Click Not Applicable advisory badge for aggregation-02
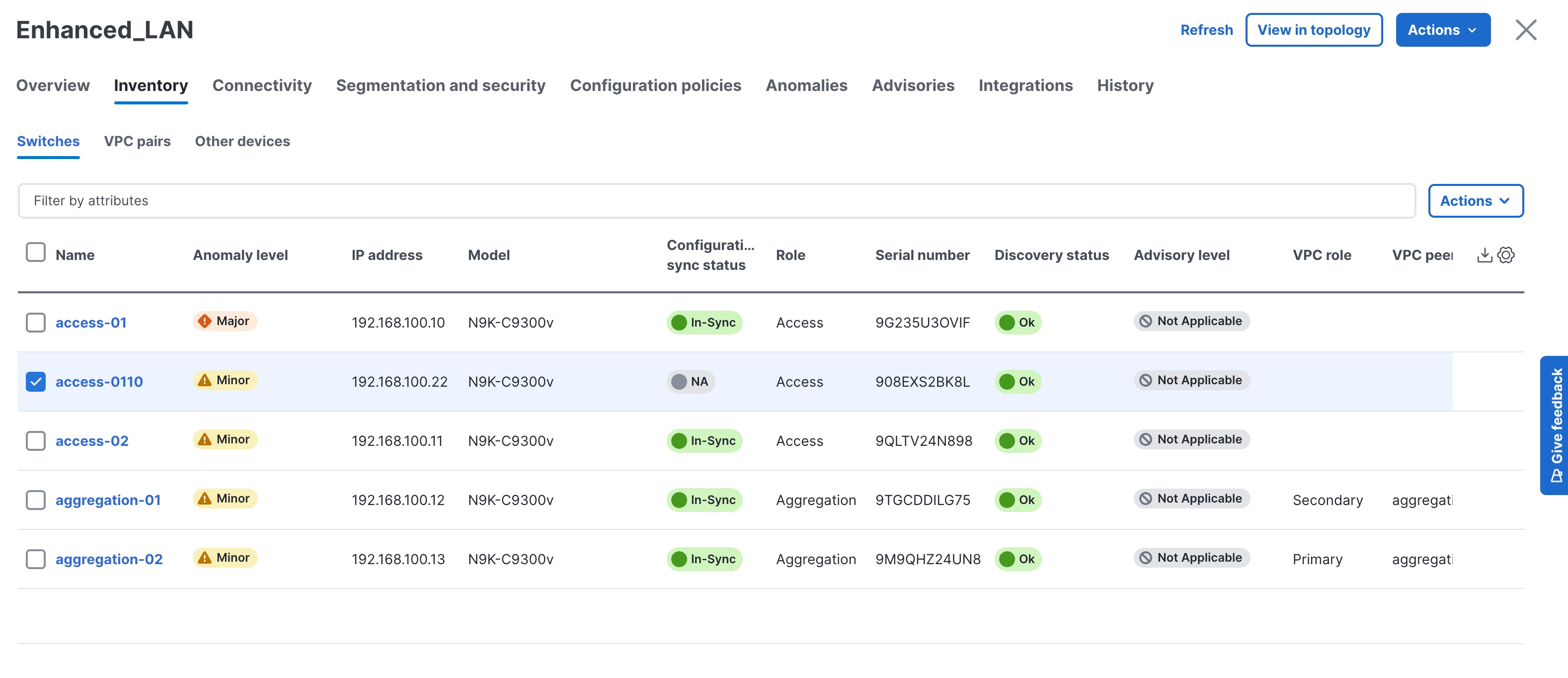The height and width of the screenshot is (678, 1568). coord(1191,557)
